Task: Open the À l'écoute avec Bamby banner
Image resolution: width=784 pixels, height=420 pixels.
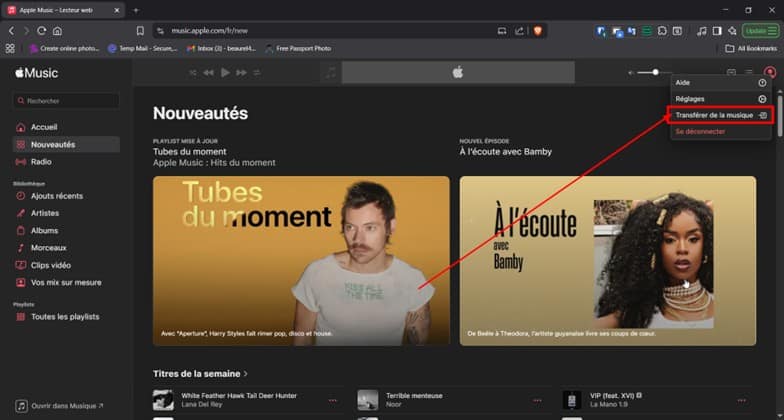Action: (x=608, y=260)
